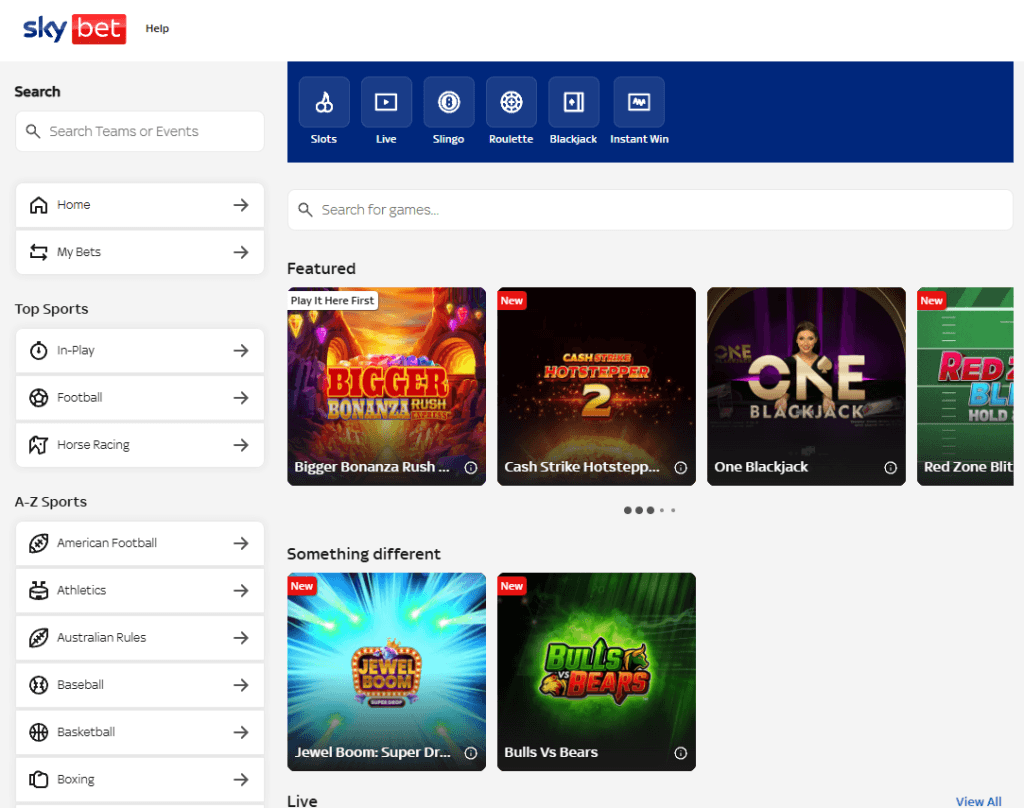Launch Red Zone Blitz game thumbnail
1024x808 pixels.
tap(965, 386)
